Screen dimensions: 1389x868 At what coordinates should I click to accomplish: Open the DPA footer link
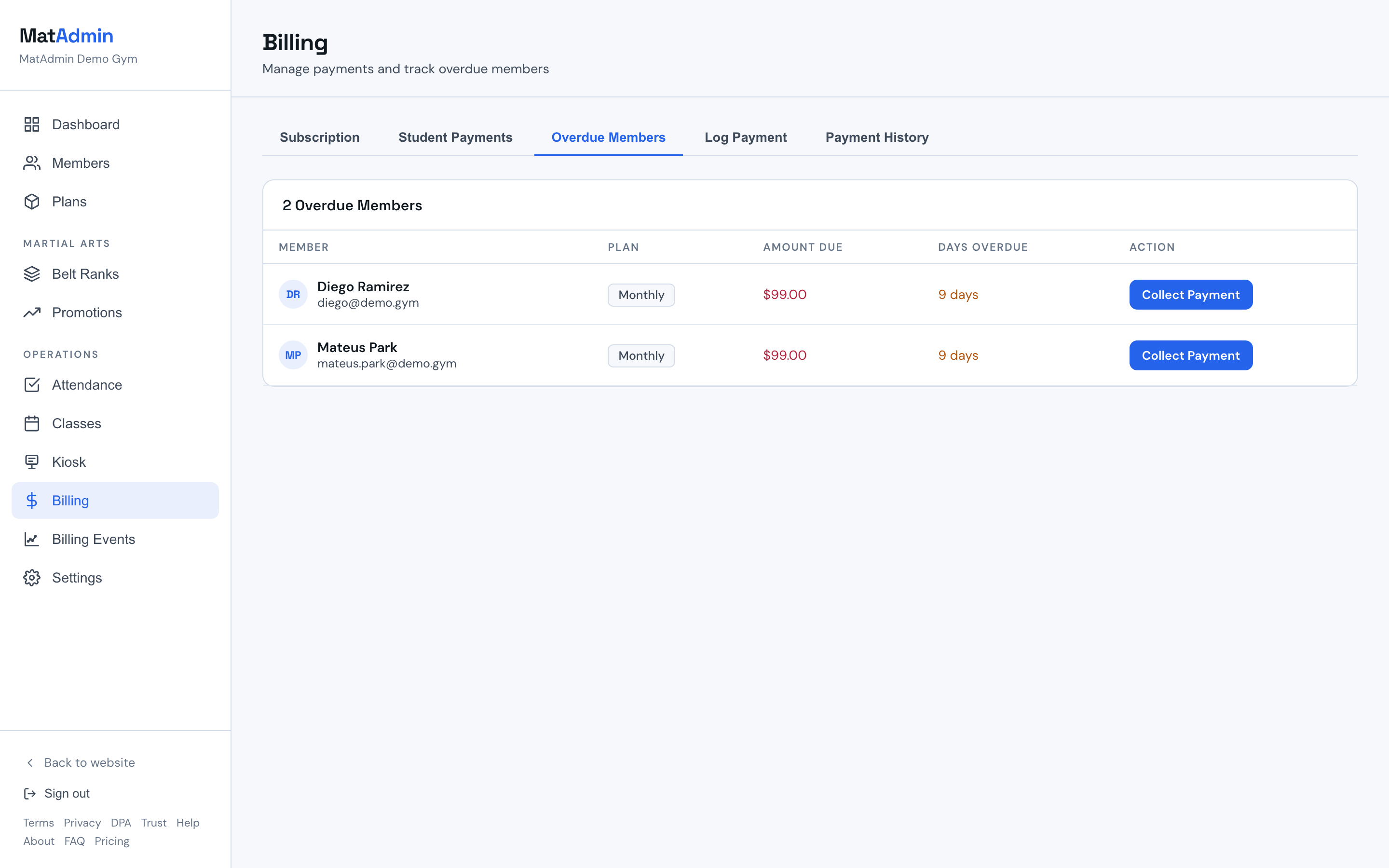(x=121, y=823)
